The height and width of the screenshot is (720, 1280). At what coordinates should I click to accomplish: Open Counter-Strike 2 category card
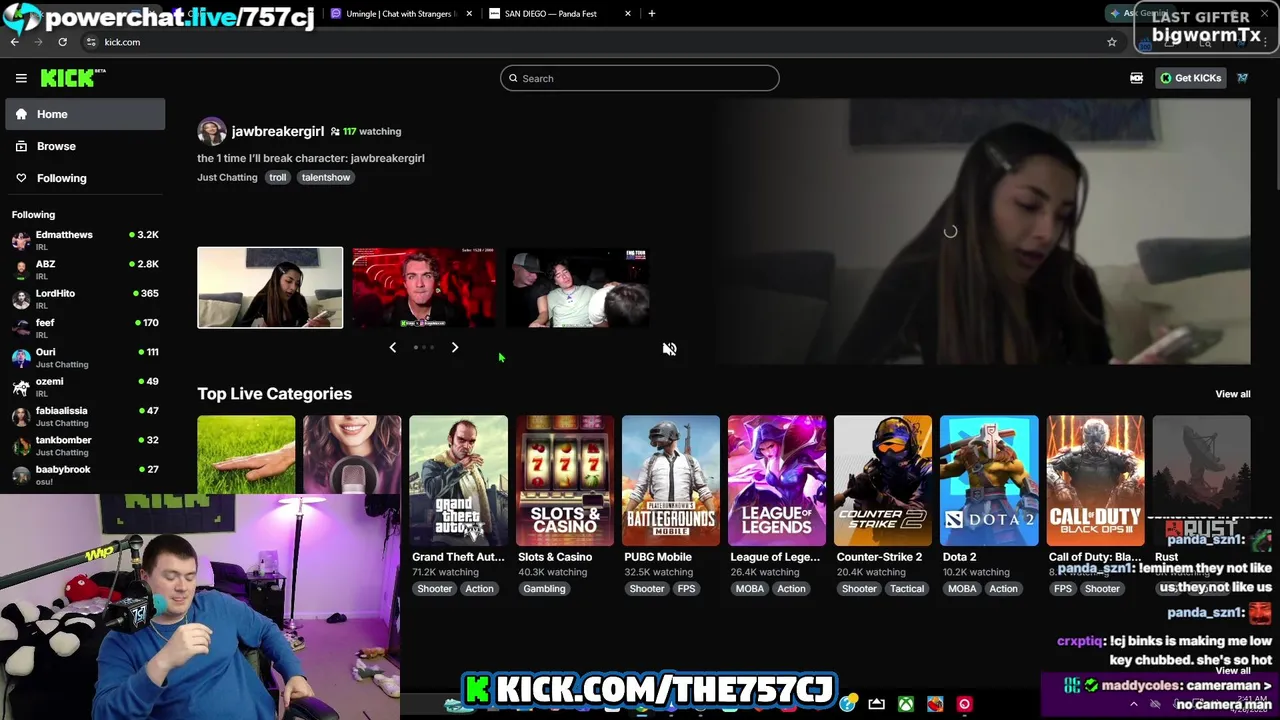(x=883, y=480)
